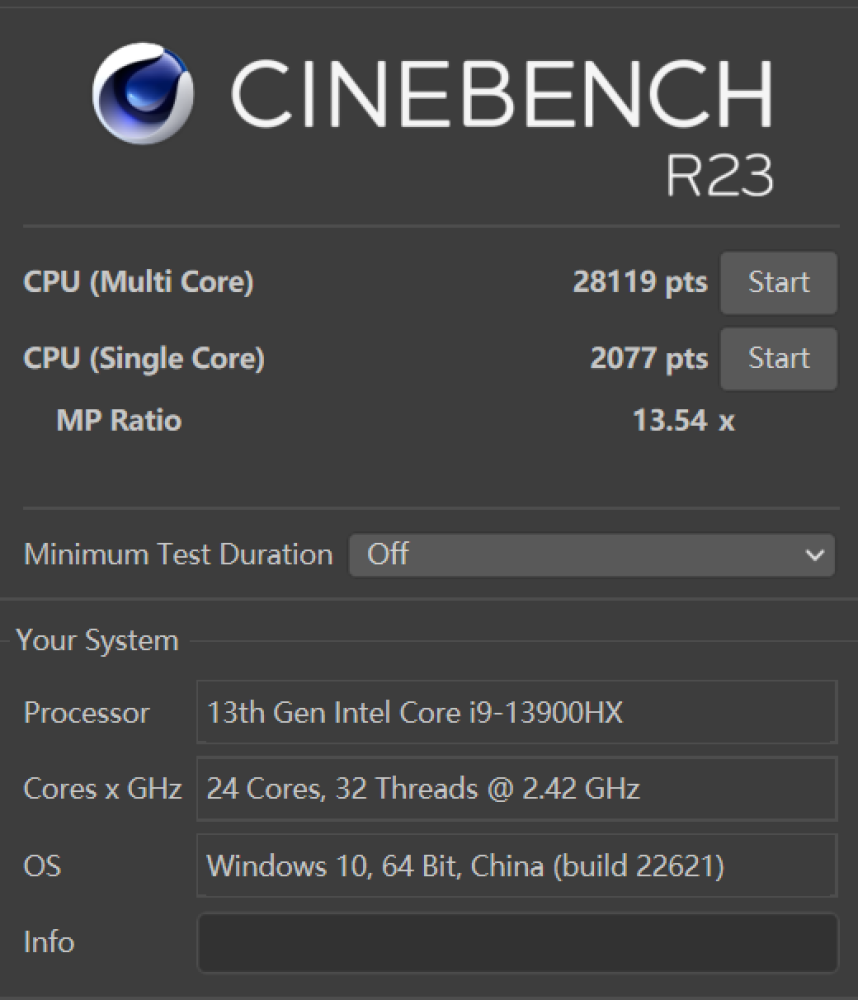Image resolution: width=858 pixels, height=1000 pixels.
Task: Click the Your System section heading
Action: [x=98, y=641]
